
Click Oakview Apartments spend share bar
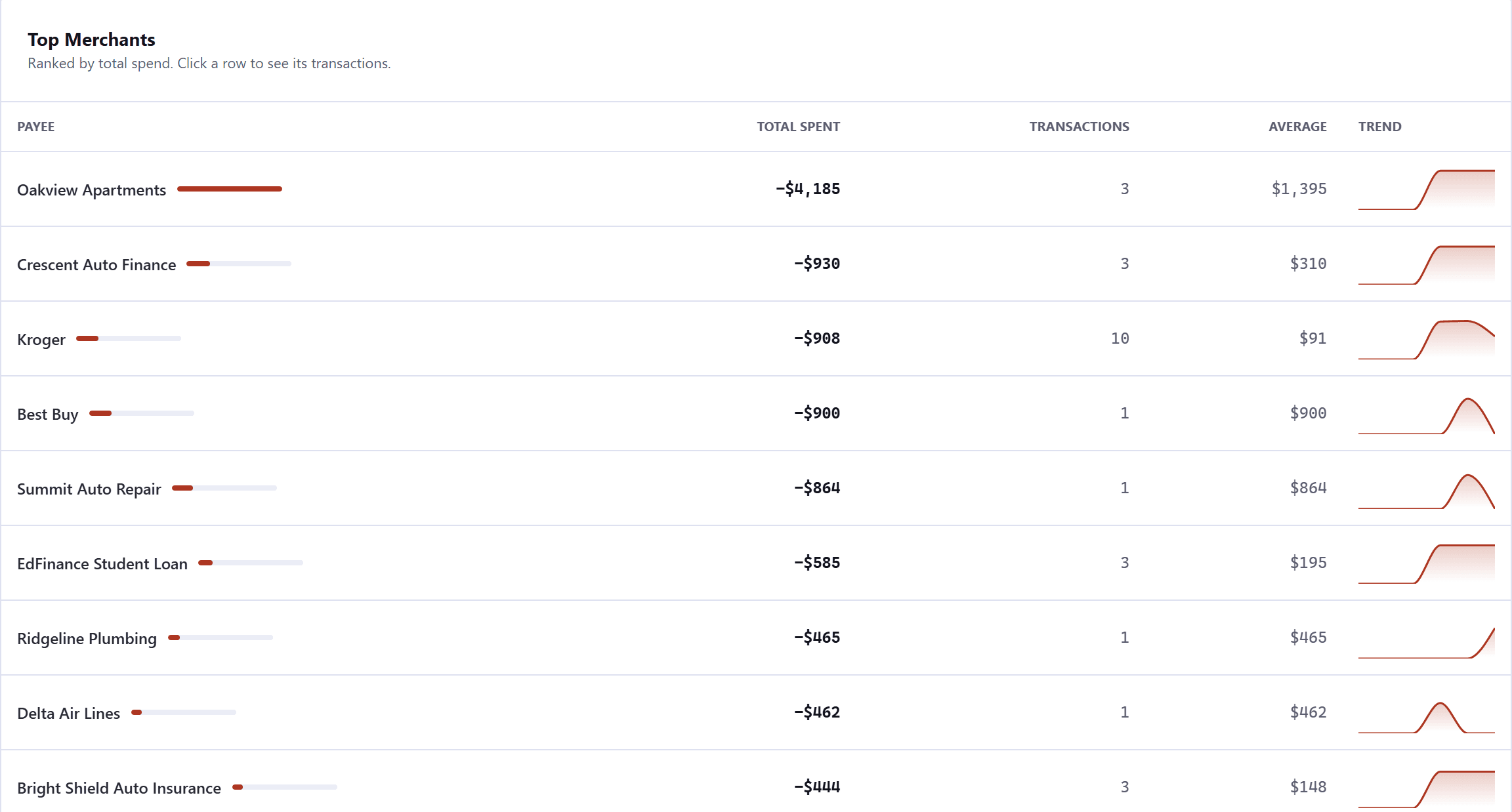click(230, 189)
